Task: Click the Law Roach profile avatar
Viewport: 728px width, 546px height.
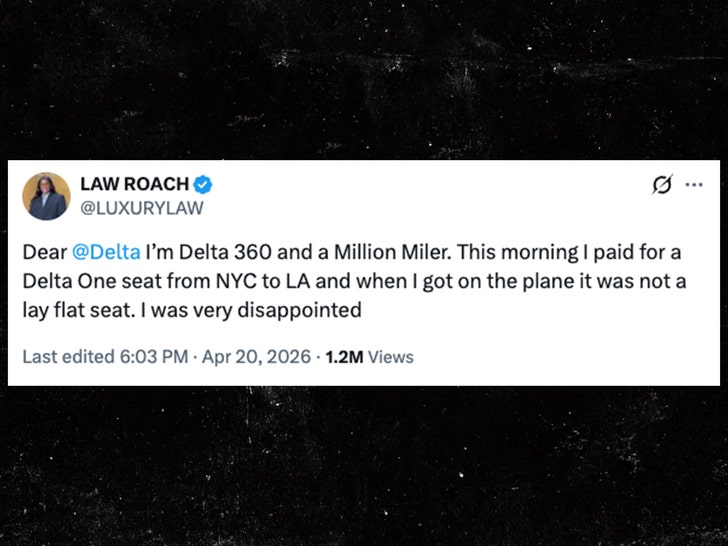Action: [x=46, y=196]
